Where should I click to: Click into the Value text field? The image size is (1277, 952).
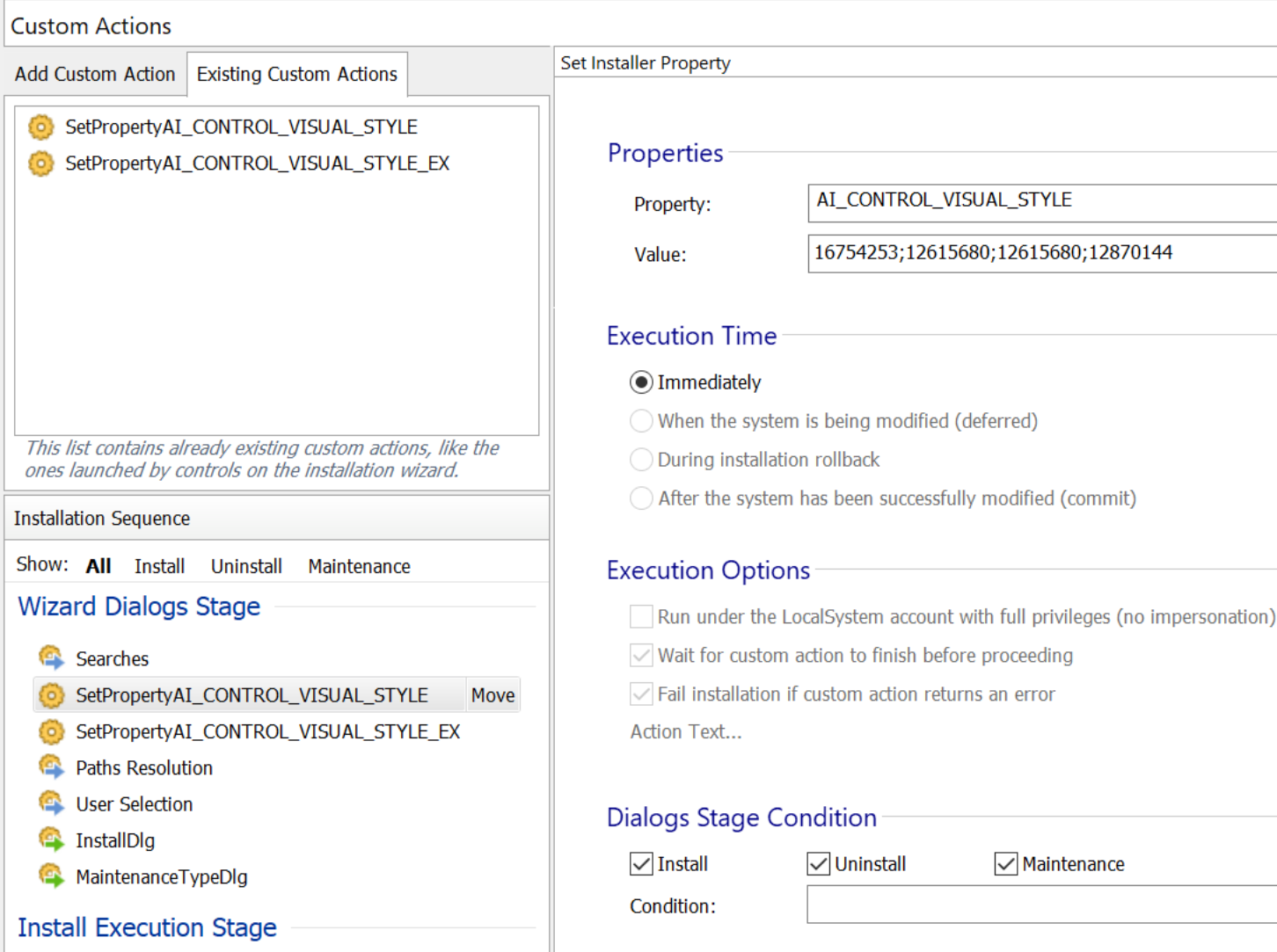coord(1038,253)
